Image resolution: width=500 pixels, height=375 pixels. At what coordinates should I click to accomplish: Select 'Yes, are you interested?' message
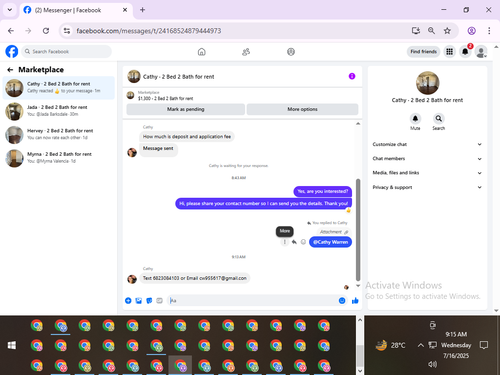[x=323, y=191]
